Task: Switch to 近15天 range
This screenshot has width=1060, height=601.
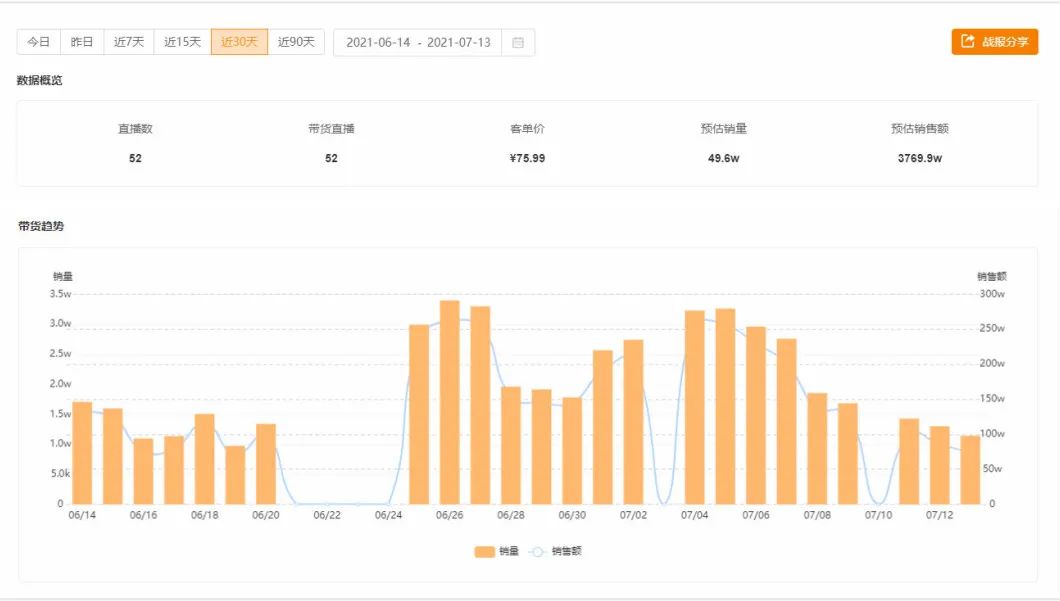Action: 182,42
